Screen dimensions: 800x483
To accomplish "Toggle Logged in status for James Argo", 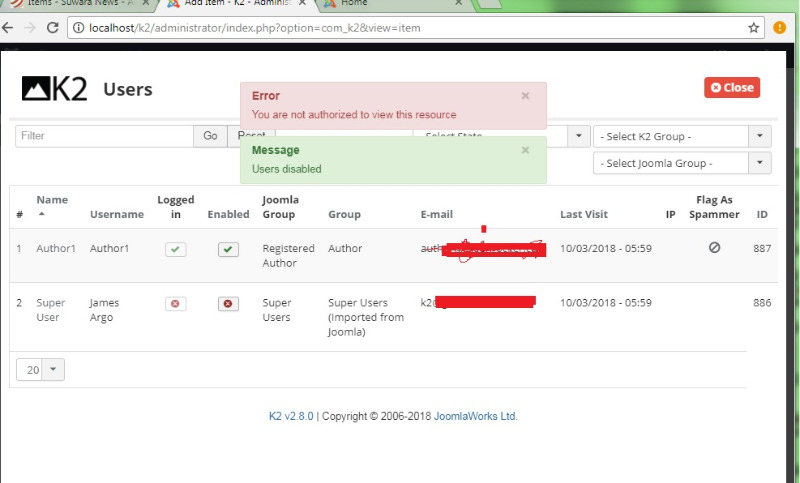I will click(176, 304).
